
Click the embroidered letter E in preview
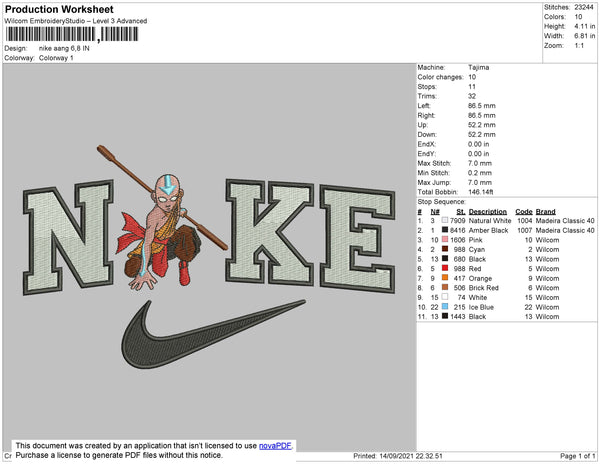(x=357, y=239)
